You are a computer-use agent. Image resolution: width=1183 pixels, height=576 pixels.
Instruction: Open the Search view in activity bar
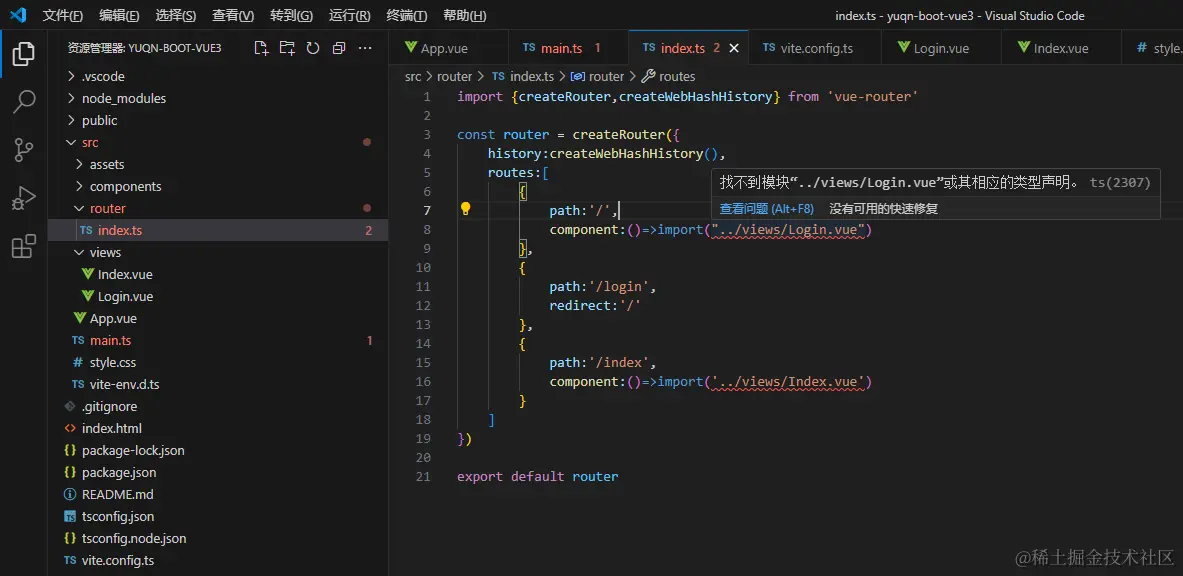click(23, 102)
